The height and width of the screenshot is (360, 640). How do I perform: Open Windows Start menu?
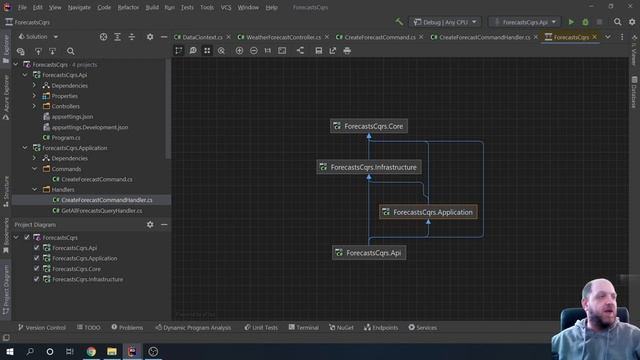(x=9, y=351)
